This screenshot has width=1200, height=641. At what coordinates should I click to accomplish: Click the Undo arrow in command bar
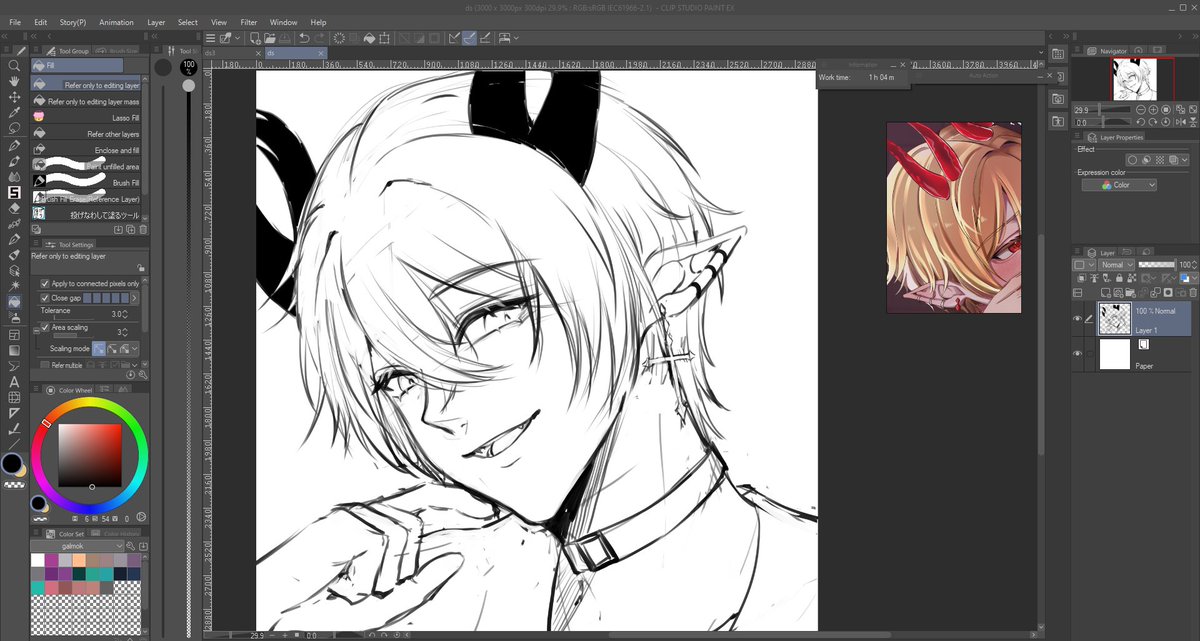tap(304, 38)
